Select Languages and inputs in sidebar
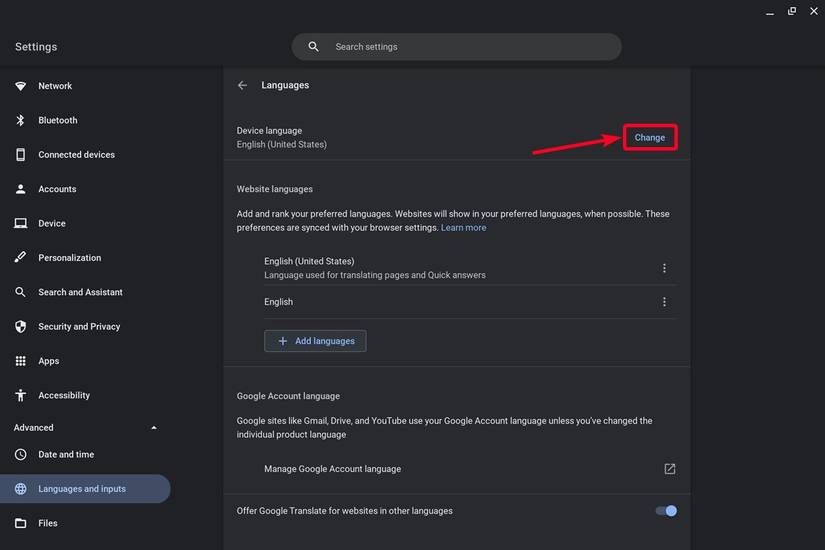Viewport: 825px width, 550px height. 82,489
